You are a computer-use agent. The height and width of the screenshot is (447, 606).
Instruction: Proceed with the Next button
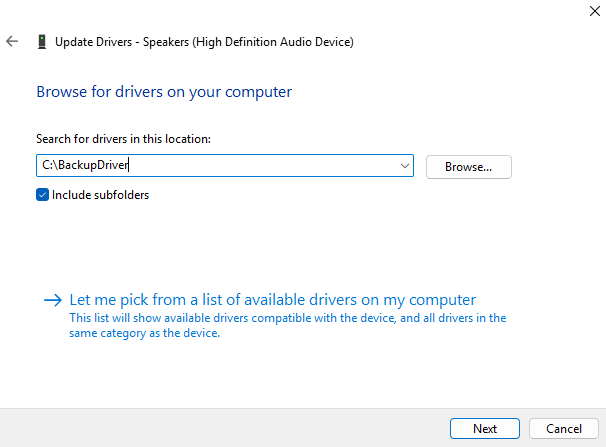pyautogui.click(x=485, y=428)
